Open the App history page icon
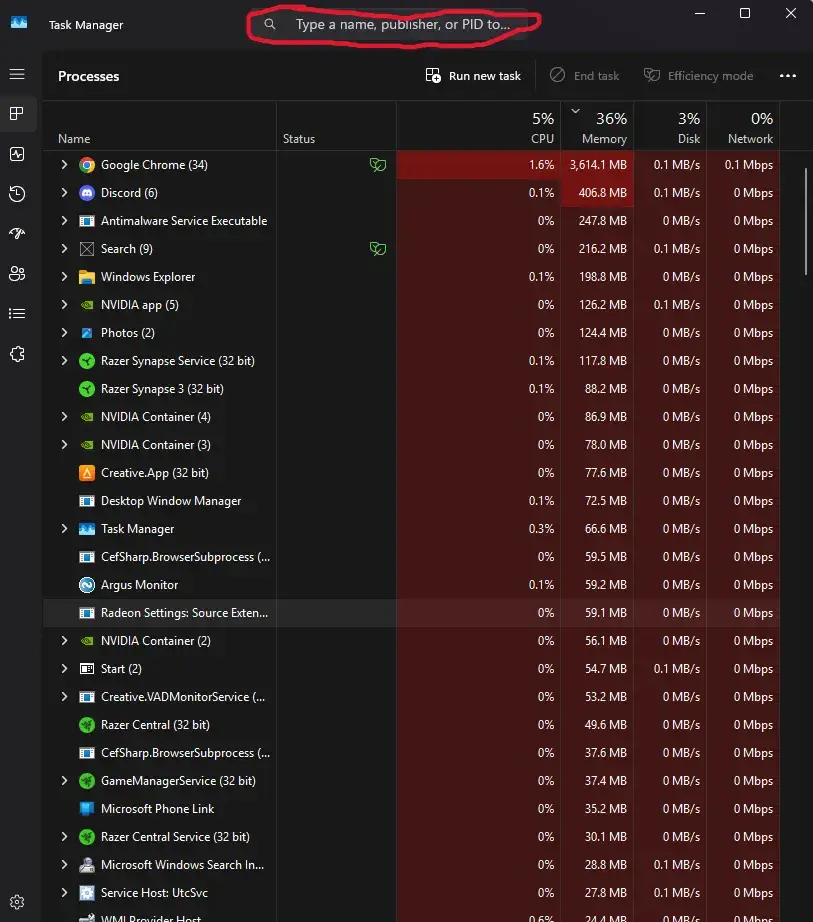 16,194
